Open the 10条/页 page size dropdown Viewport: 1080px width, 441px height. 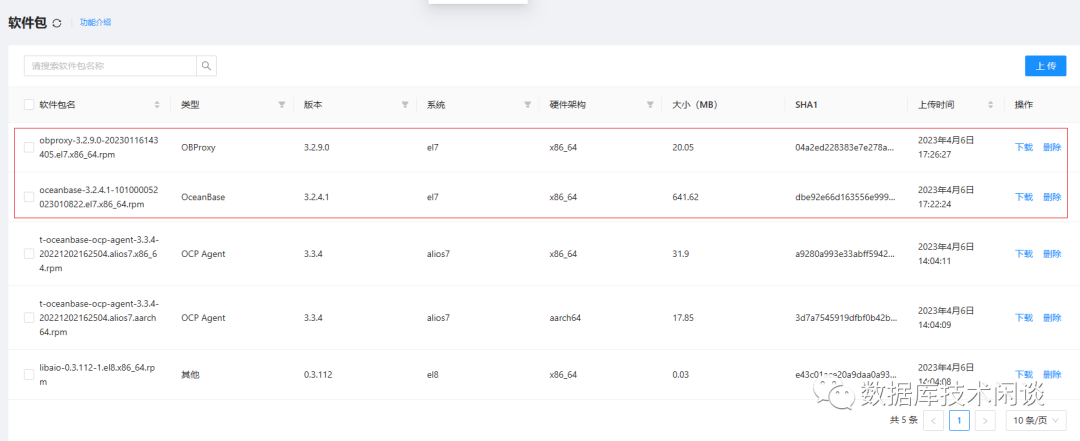tap(1036, 420)
